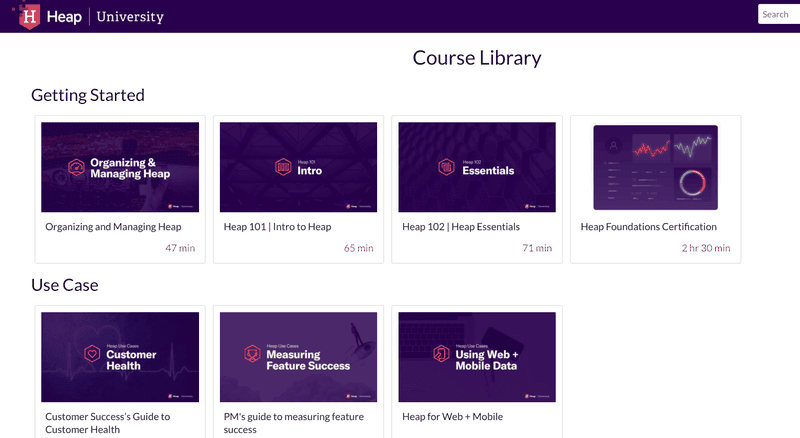Click the Heap 101 Intro thumbnail image
The height and width of the screenshot is (438, 800).
click(298, 167)
